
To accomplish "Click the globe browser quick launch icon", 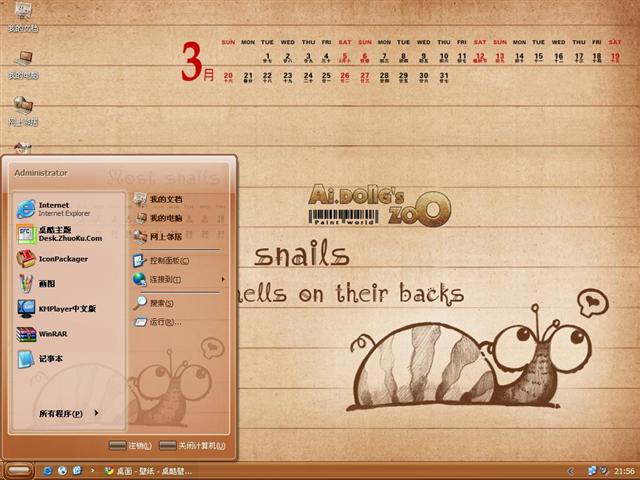I will click(62, 471).
